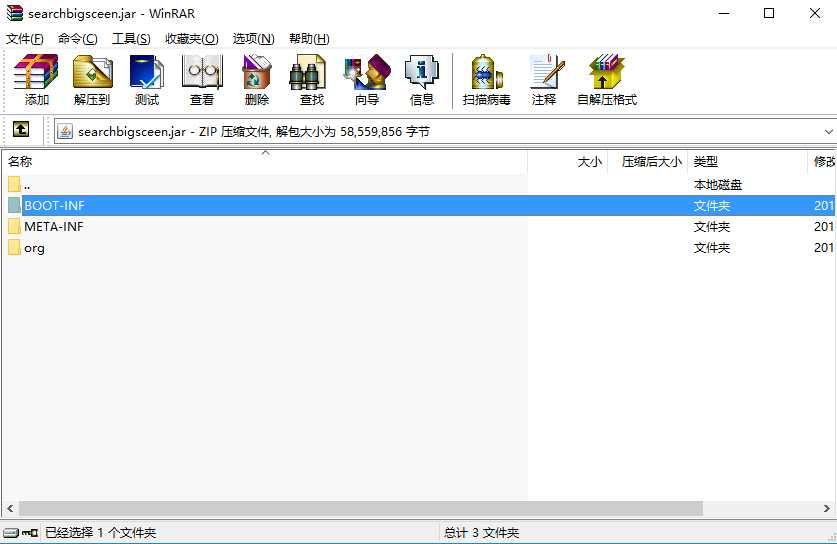Click the horizontal scrollbar thumb
The width and height of the screenshot is (837, 544).
click(x=361, y=508)
